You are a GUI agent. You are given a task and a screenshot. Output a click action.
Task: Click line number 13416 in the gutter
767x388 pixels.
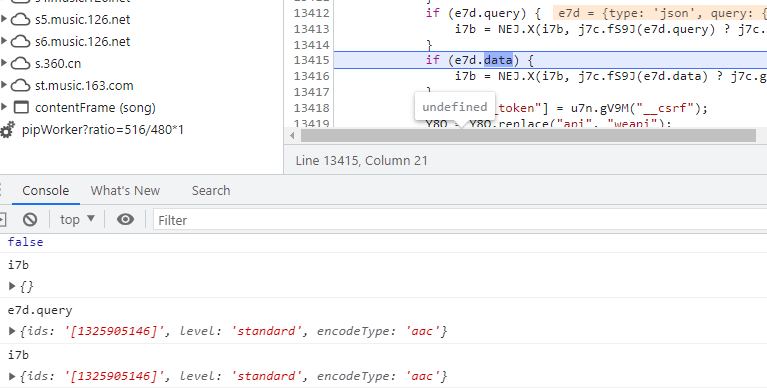tap(312, 76)
